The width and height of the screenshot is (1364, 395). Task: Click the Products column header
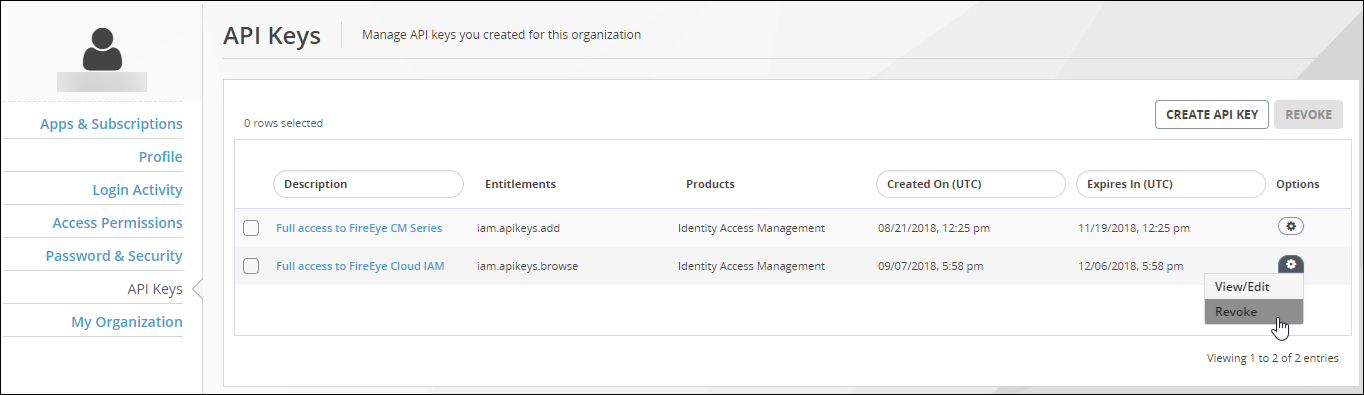tap(710, 184)
